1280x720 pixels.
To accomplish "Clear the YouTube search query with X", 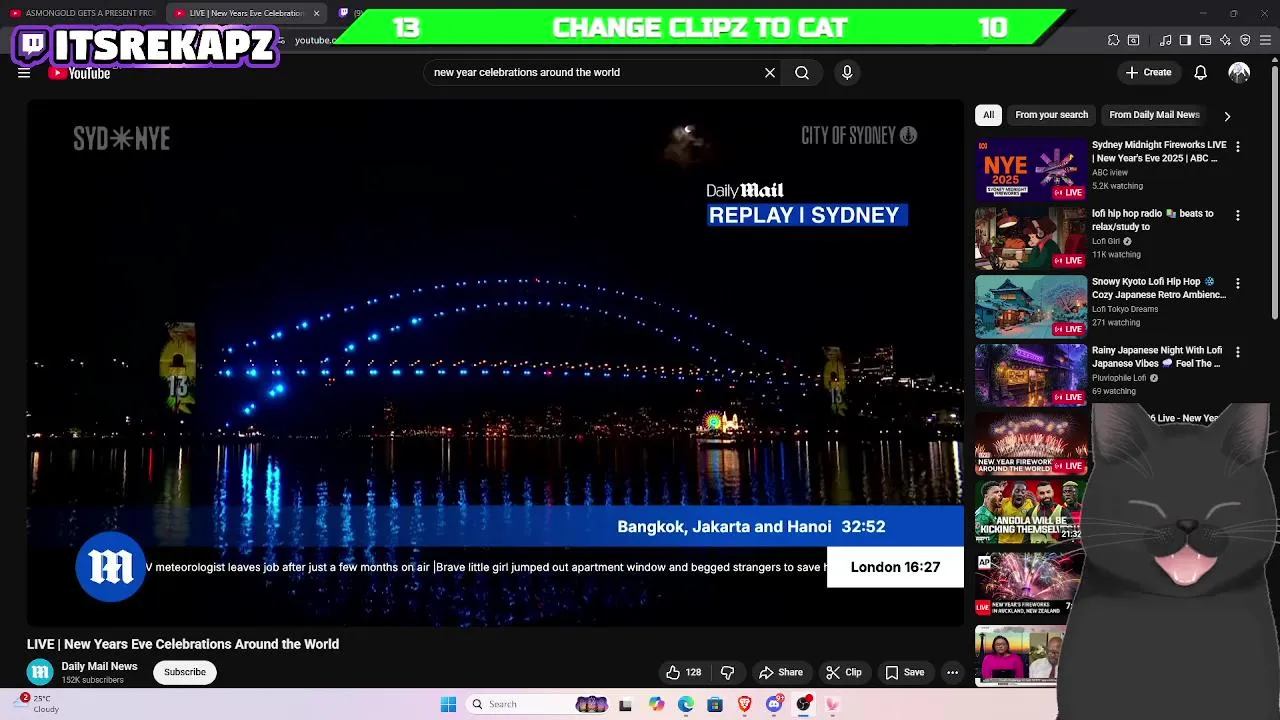I will (770, 72).
